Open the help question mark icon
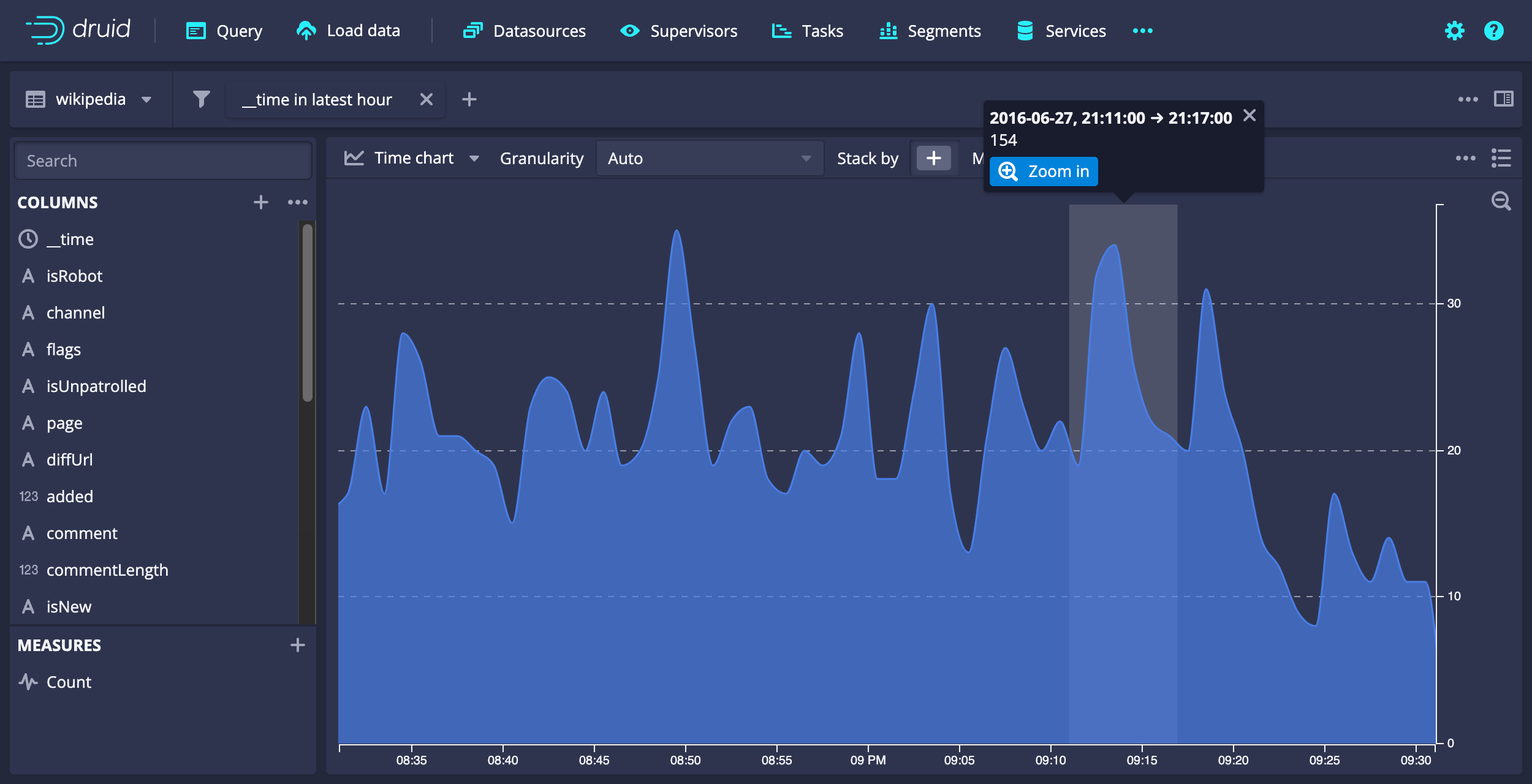The width and height of the screenshot is (1532, 784). click(1494, 31)
